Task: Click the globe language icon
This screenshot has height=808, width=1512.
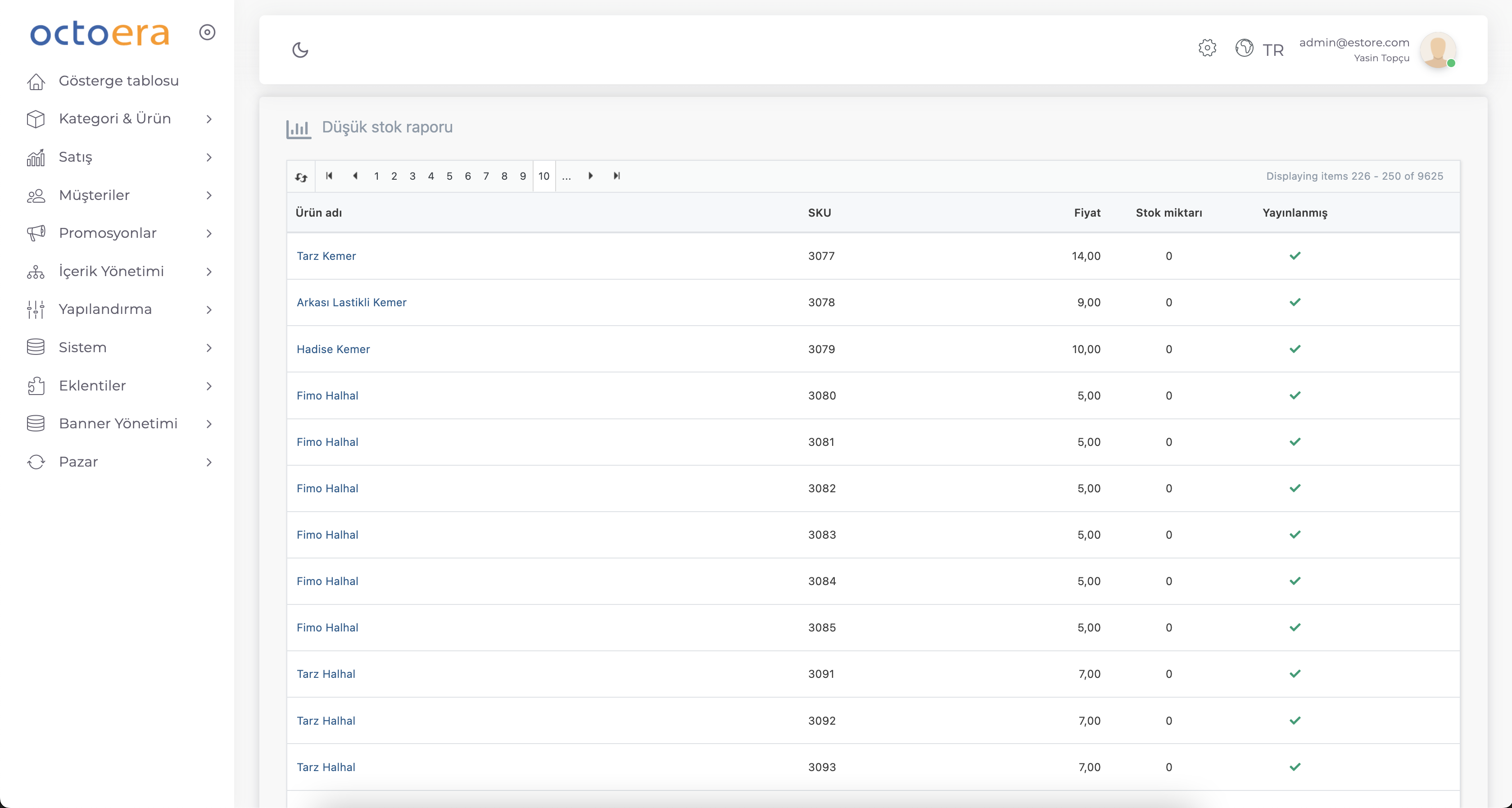Action: (1244, 48)
